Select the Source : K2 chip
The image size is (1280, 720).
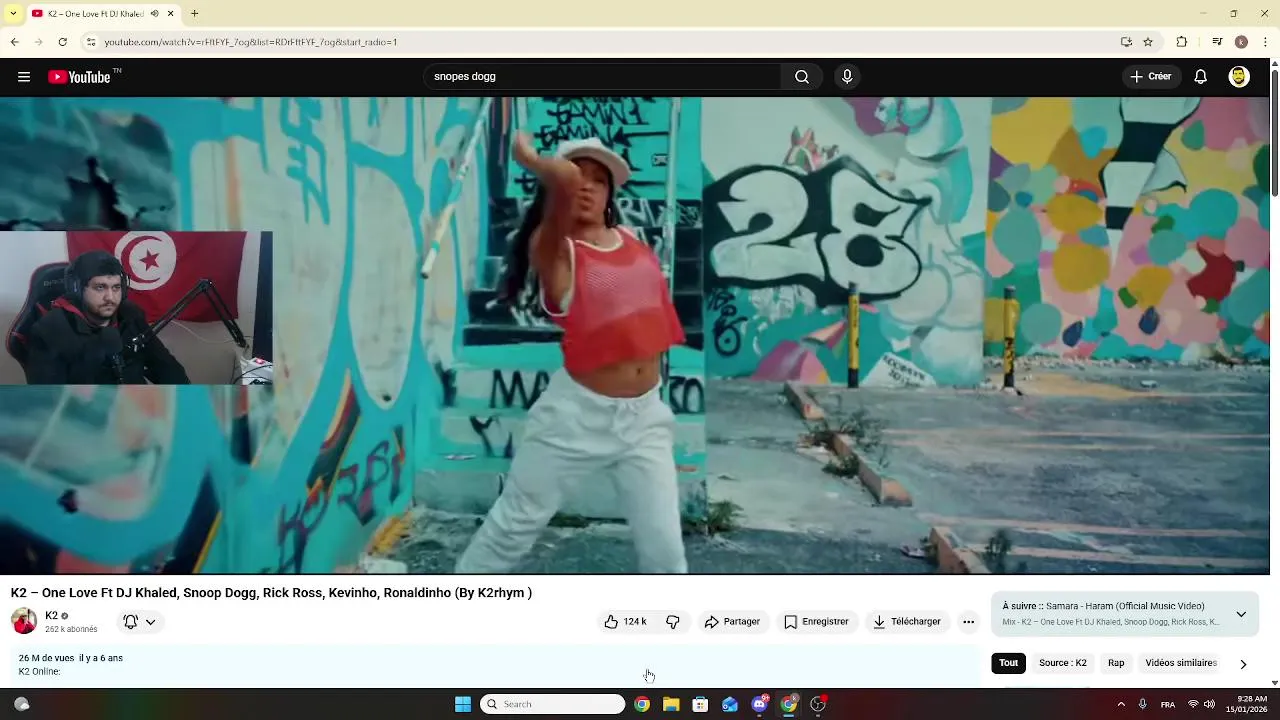1062,663
